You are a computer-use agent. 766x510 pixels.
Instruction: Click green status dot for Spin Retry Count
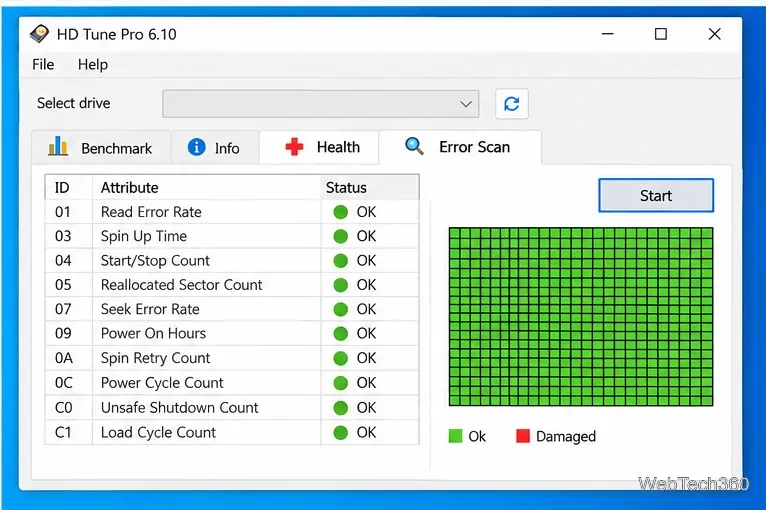340,358
